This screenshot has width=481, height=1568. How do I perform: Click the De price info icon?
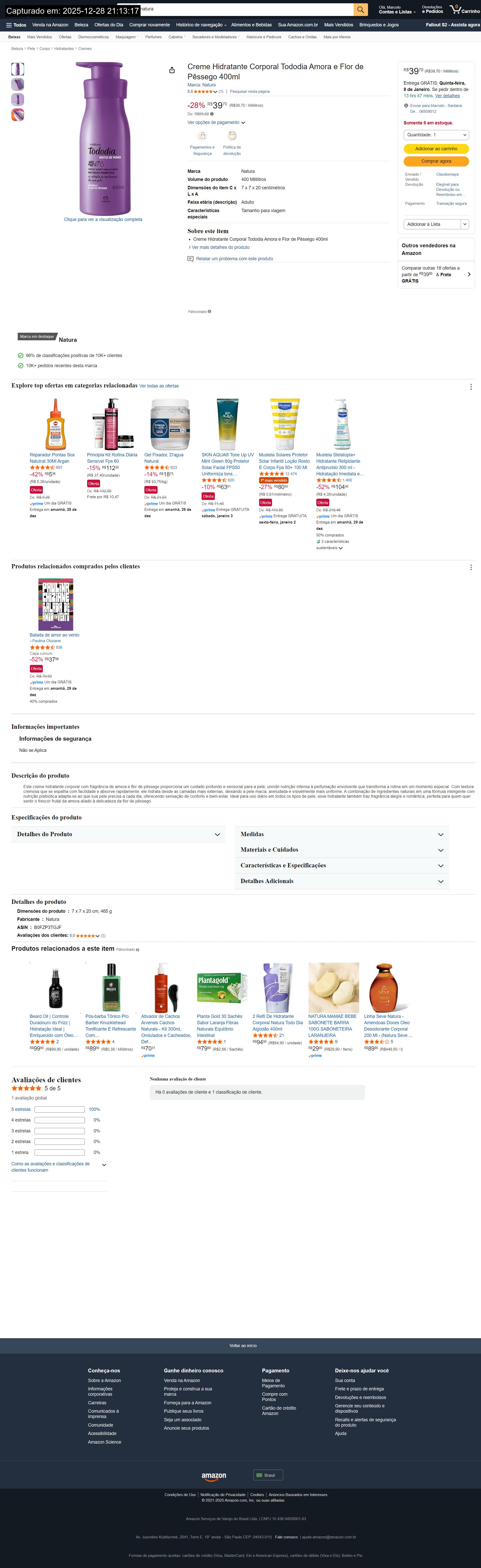click(211, 114)
